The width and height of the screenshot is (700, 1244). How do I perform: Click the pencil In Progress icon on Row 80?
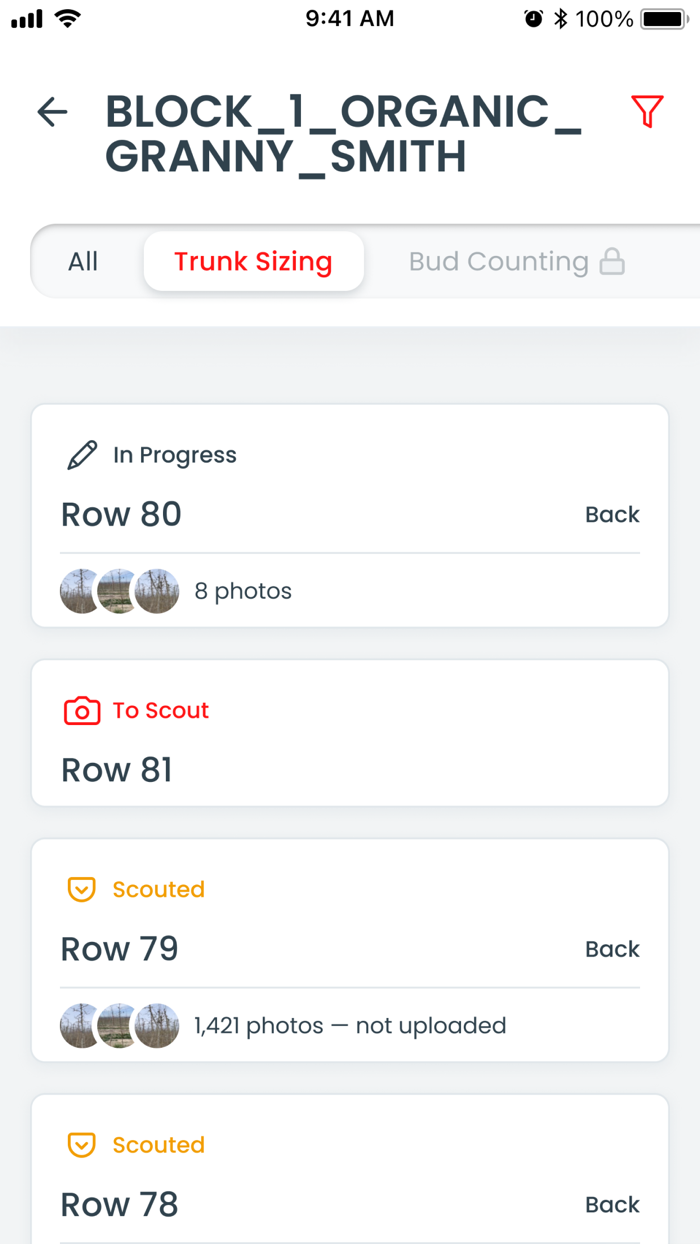point(83,454)
